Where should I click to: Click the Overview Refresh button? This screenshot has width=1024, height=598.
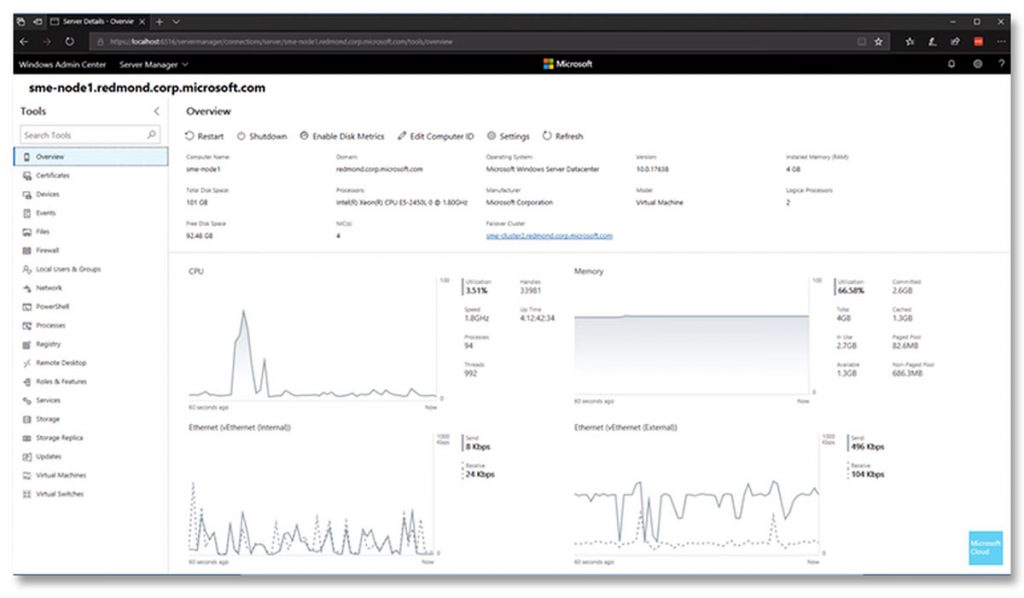[x=563, y=136]
